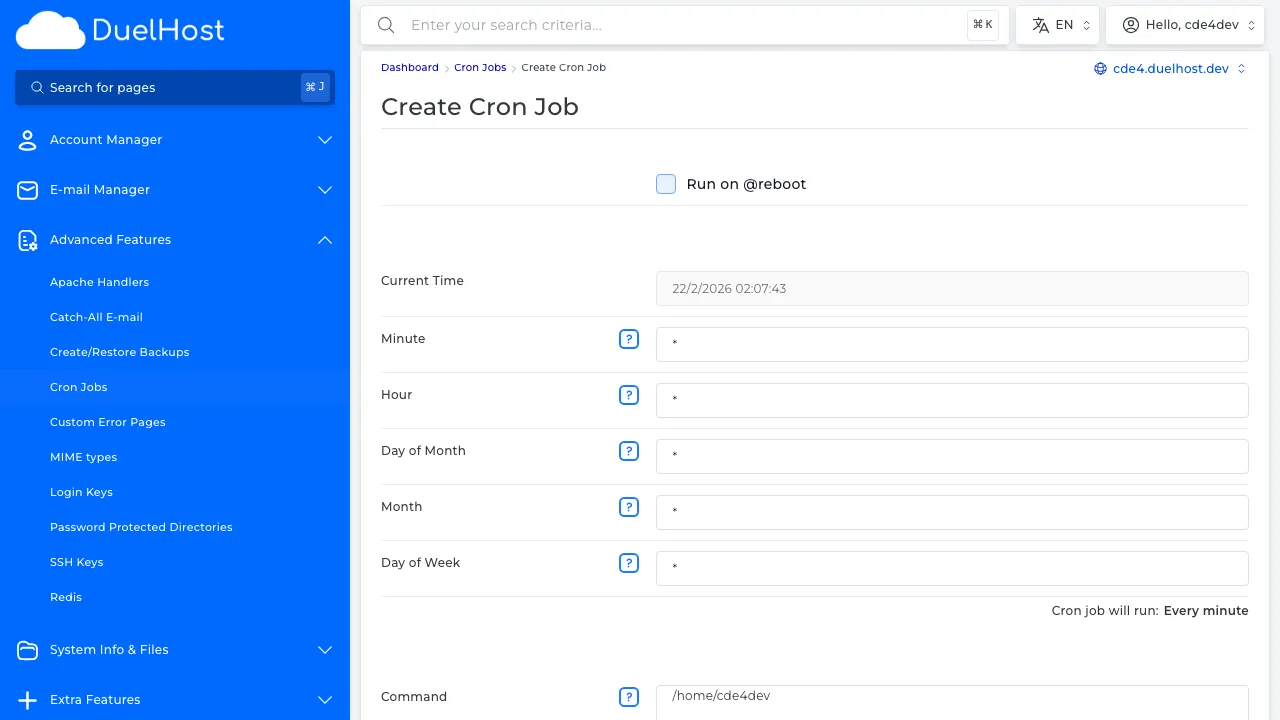Viewport: 1280px width, 720px height.
Task: Click the Day of Week help icon
Action: point(629,563)
